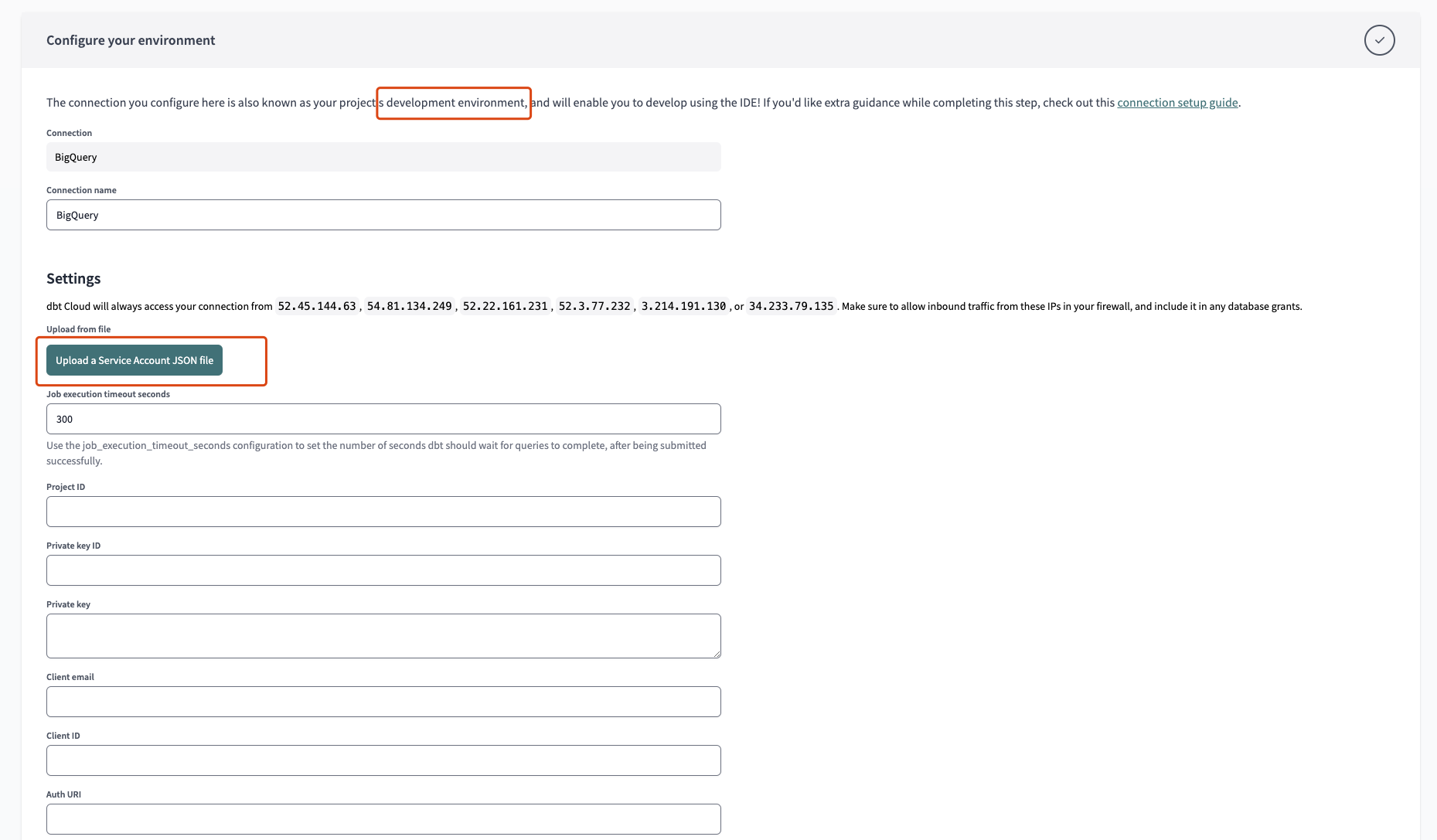Click the checkmark circle icon in the header
Image resolution: width=1437 pixels, height=840 pixels.
[x=1379, y=40]
